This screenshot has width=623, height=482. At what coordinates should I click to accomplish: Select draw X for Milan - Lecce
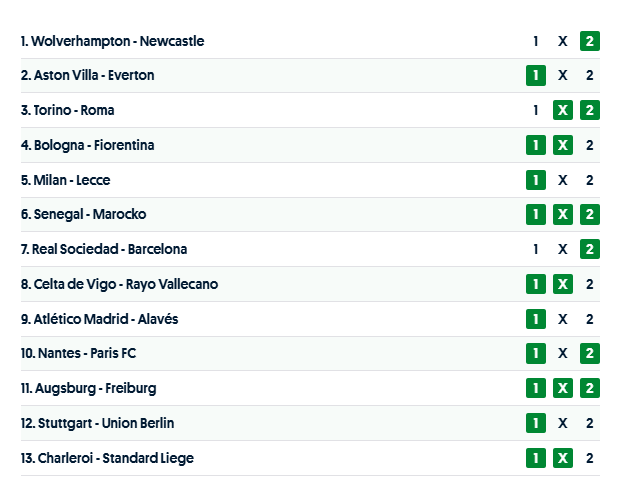[563, 180]
